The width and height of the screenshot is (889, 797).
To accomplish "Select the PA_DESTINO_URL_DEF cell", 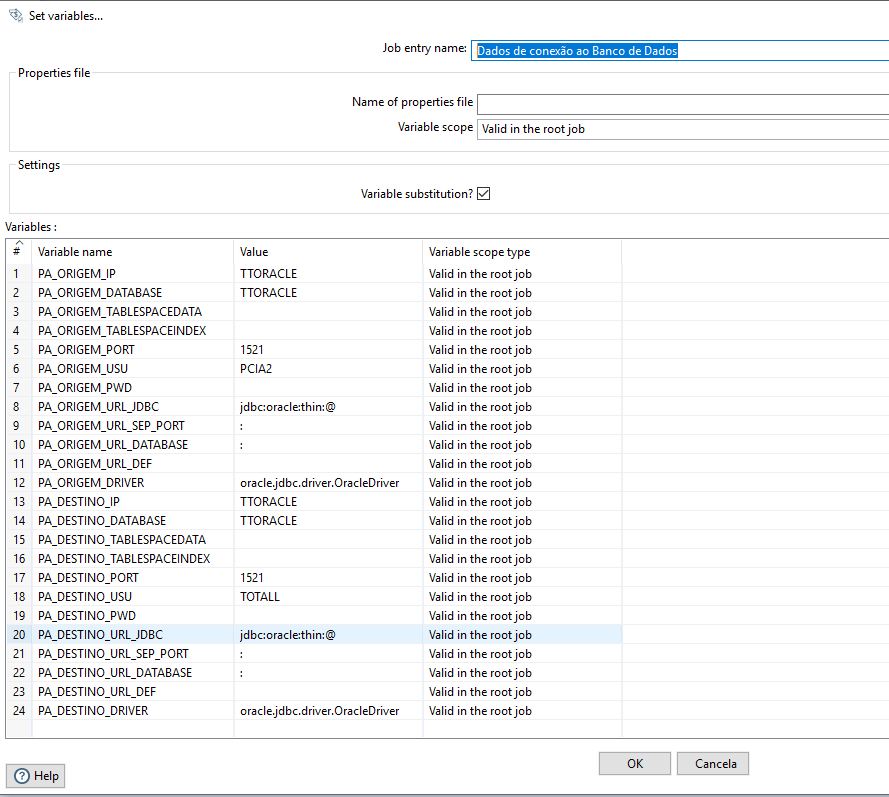I will [133, 692].
